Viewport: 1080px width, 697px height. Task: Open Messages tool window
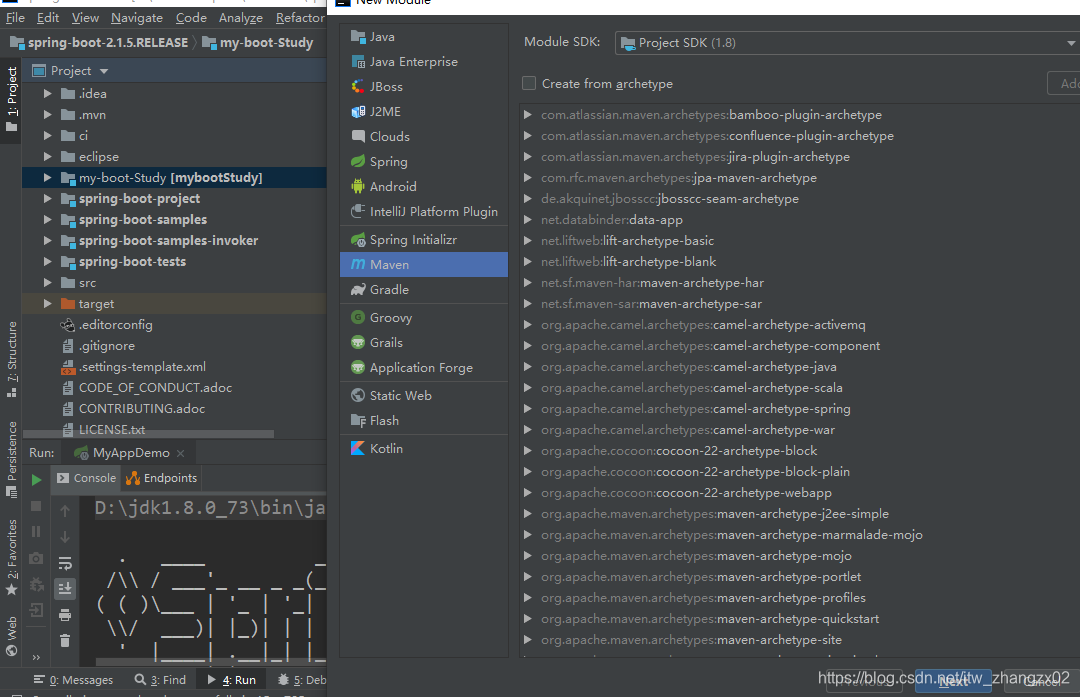(x=74, y=680)
